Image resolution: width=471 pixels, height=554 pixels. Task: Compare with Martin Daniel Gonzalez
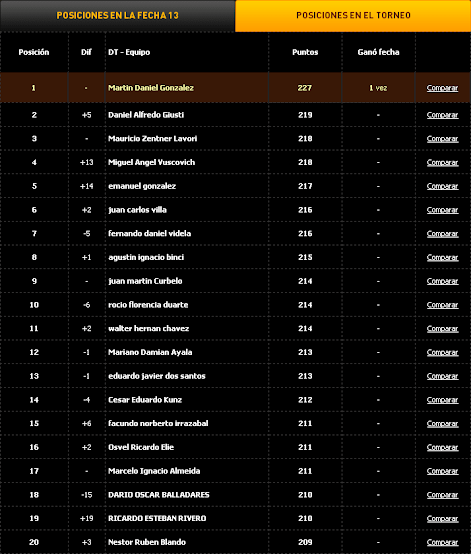click(442, 88)
